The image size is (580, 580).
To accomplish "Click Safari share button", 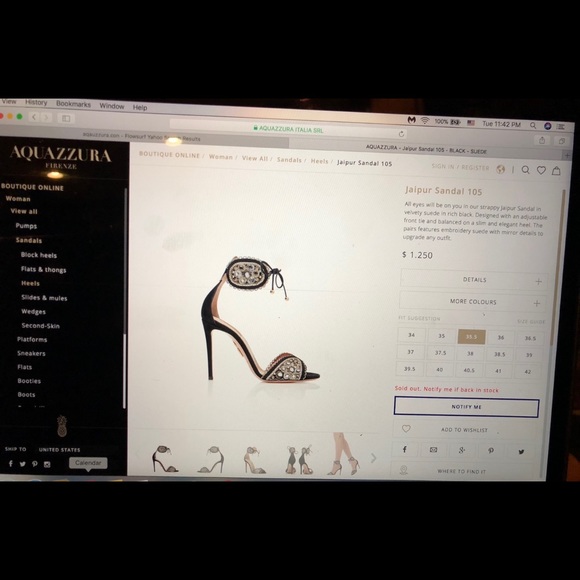I will 542,140.
